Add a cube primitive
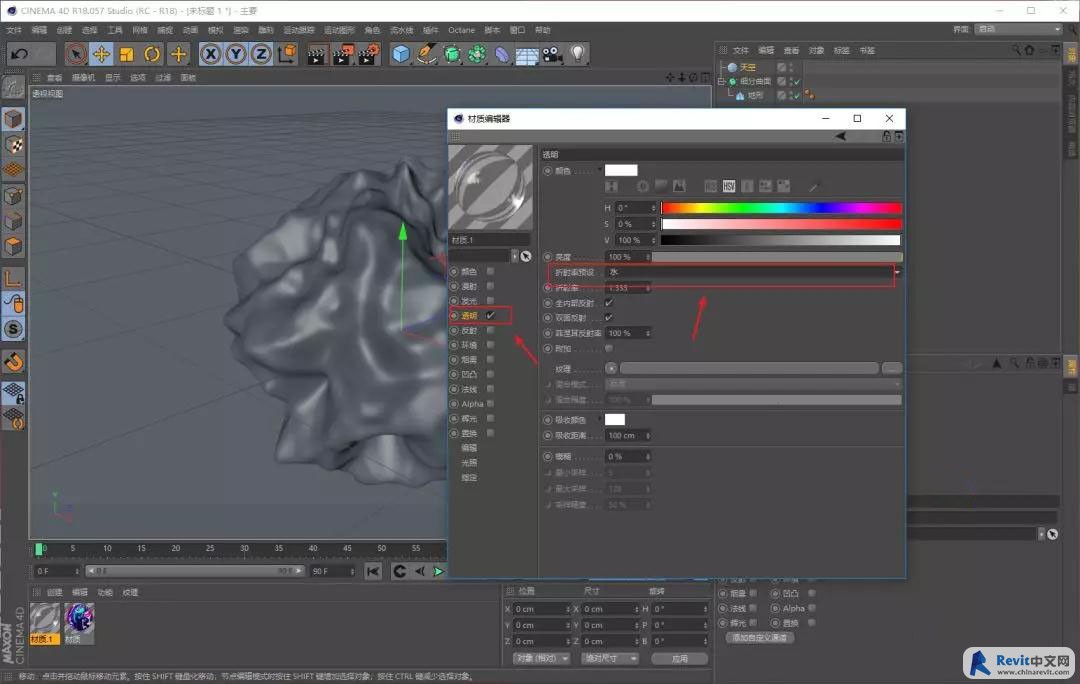Image resolution: width=1080 pixels, height=684 pixels. 401,54
